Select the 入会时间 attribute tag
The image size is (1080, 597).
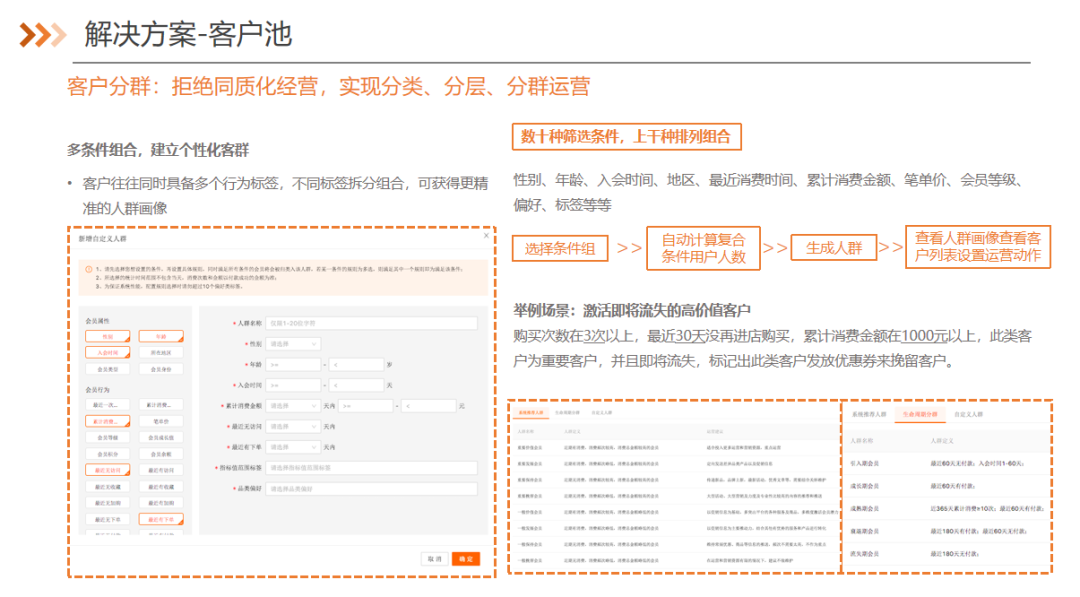click(107, 352)
